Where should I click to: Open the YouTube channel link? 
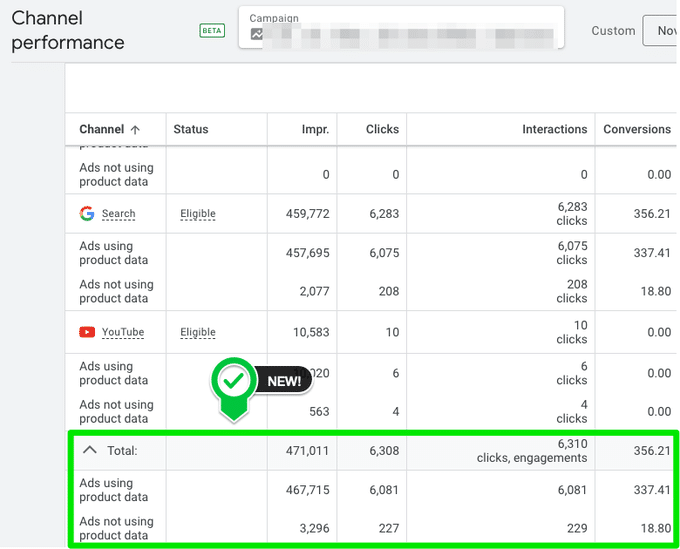tap(122, 333)
